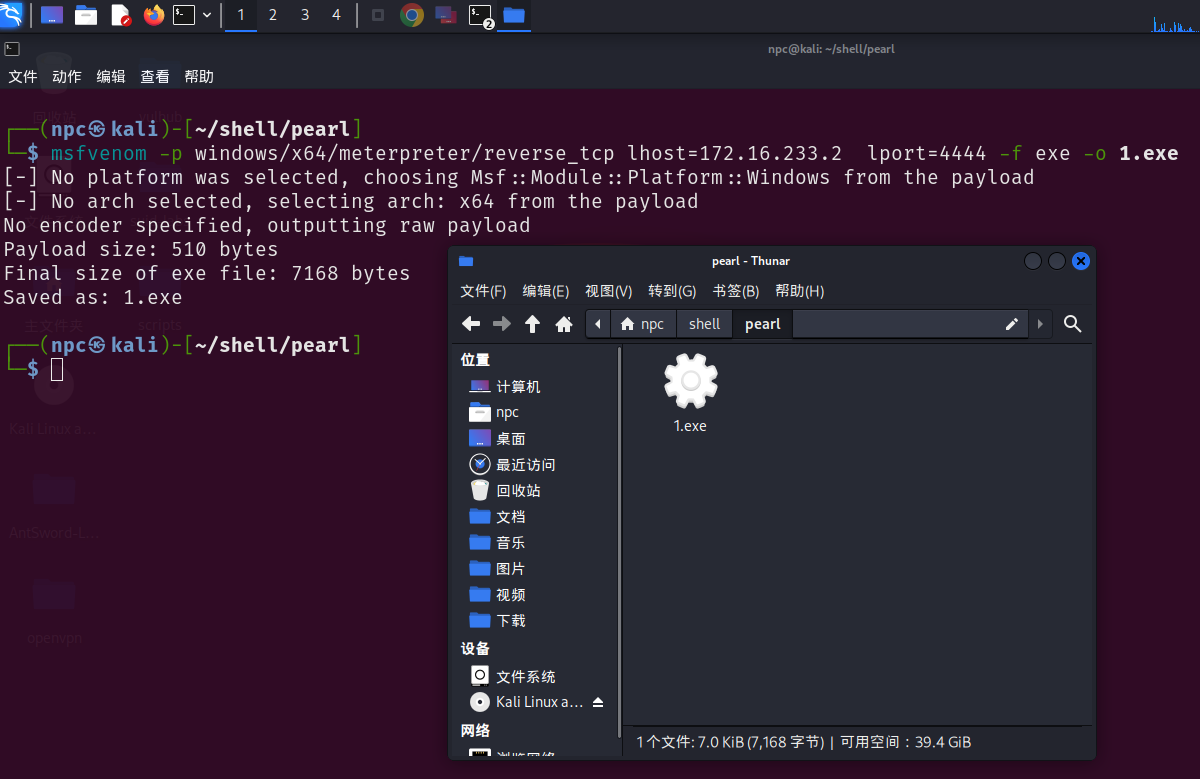
Task: Click the CPU graph monitor in panel
Action: click(x=1175, y=22)
